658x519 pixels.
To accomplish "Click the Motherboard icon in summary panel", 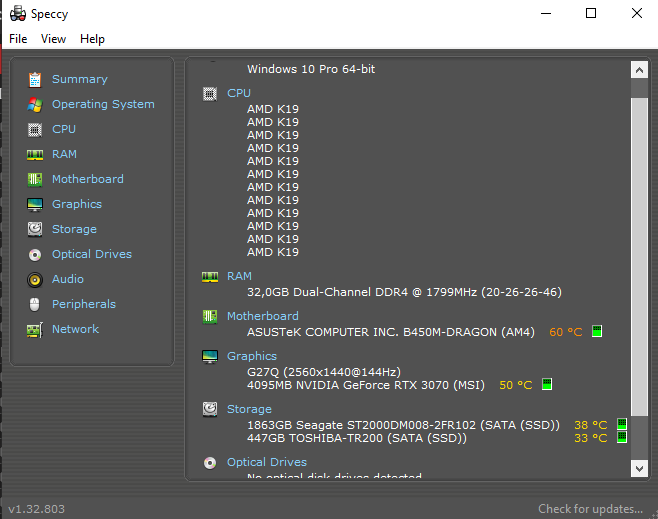I will (x=210, y=317).
